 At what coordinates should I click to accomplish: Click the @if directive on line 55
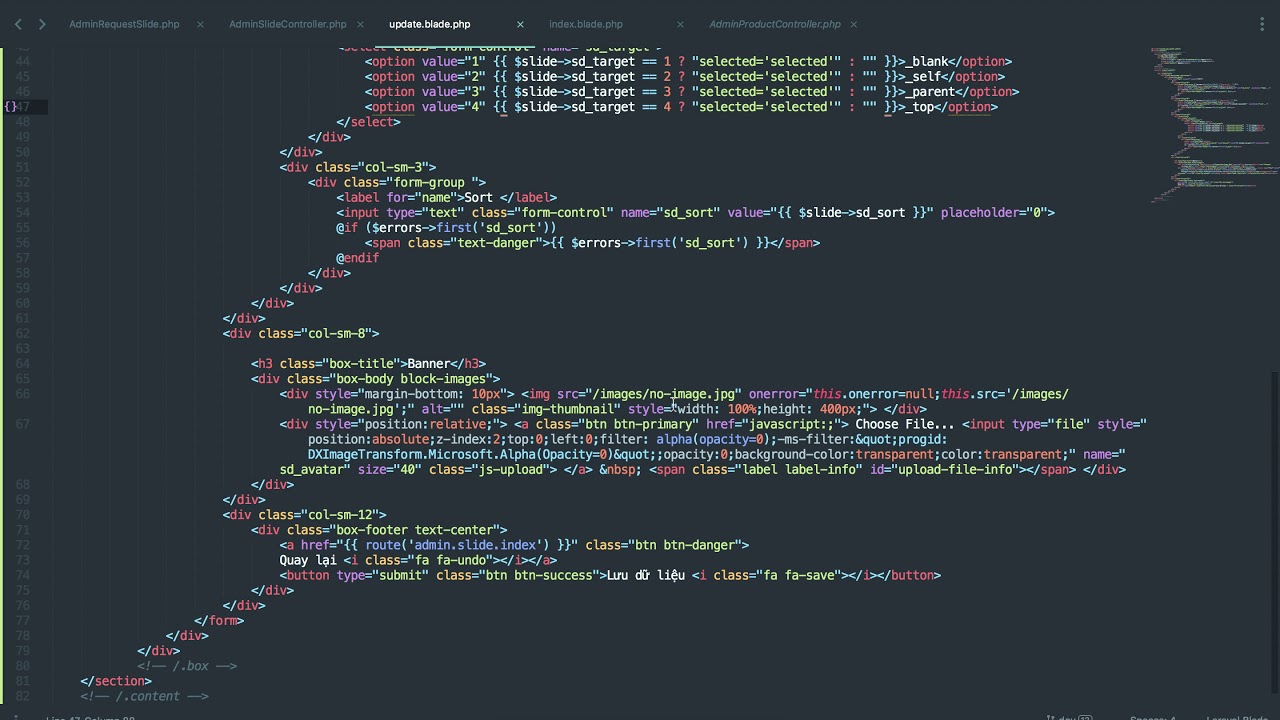(x=347, y=227)
